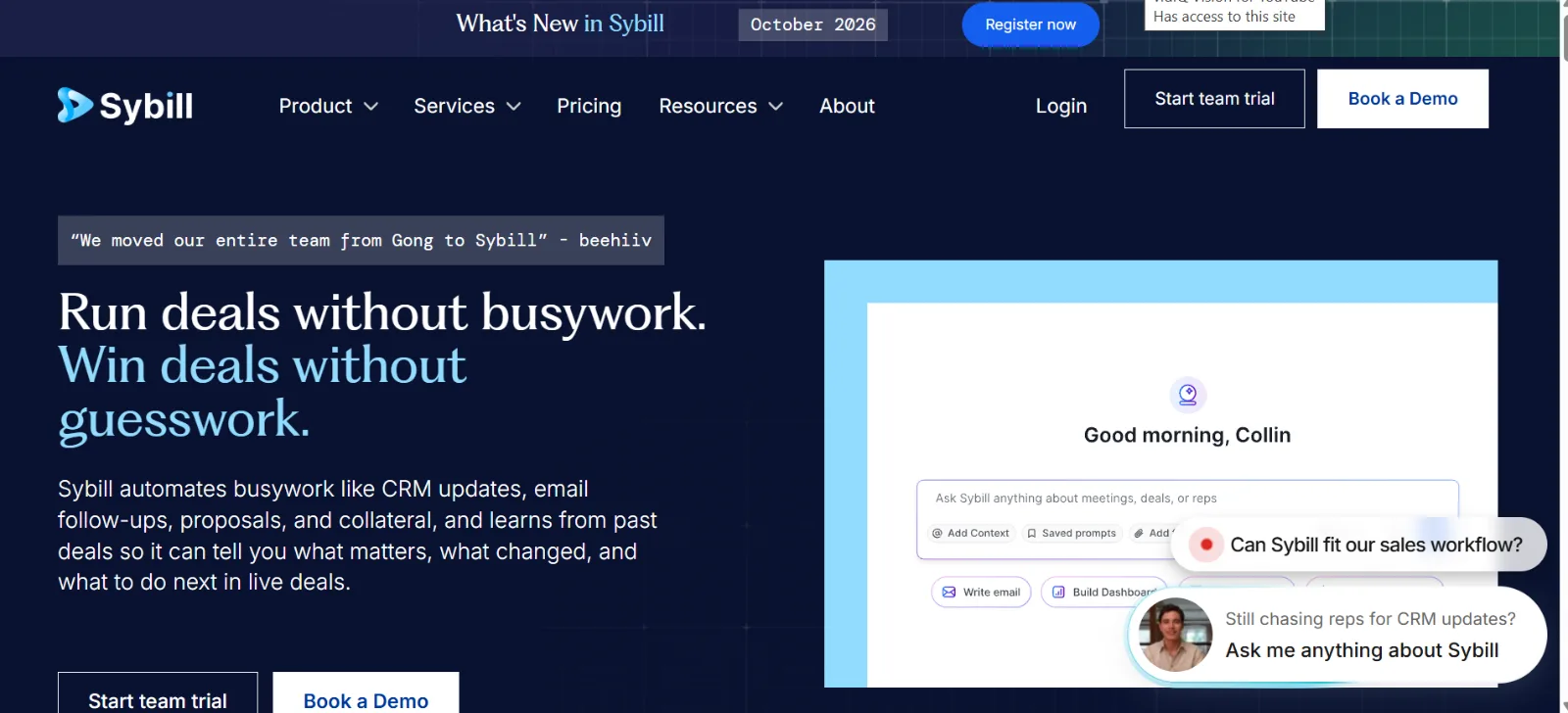The height and width of the screenshot is (713, 1568).
Task: Click the What's New in Sybill banner text
Action: pyautogui.click(x=561, y=24)
